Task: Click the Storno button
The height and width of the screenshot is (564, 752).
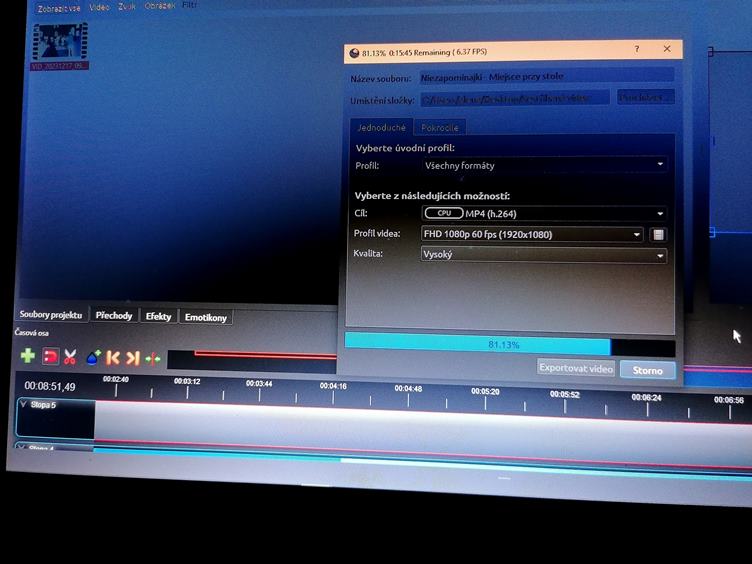Action: pos(647,370)
